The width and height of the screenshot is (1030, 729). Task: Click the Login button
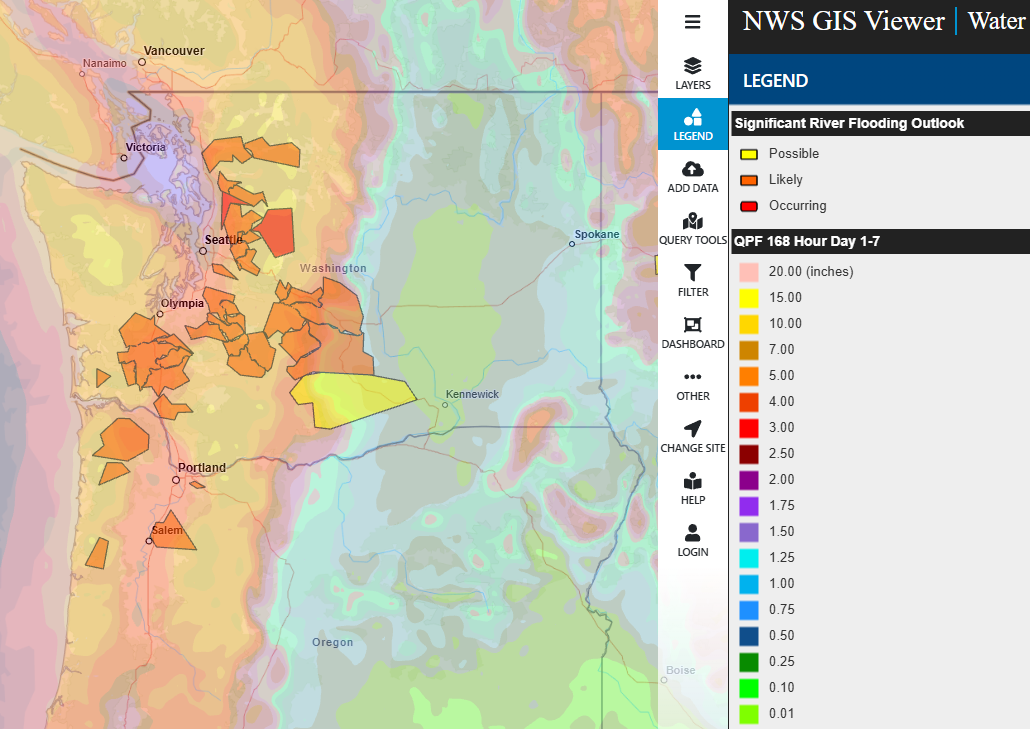click(692, 541)
